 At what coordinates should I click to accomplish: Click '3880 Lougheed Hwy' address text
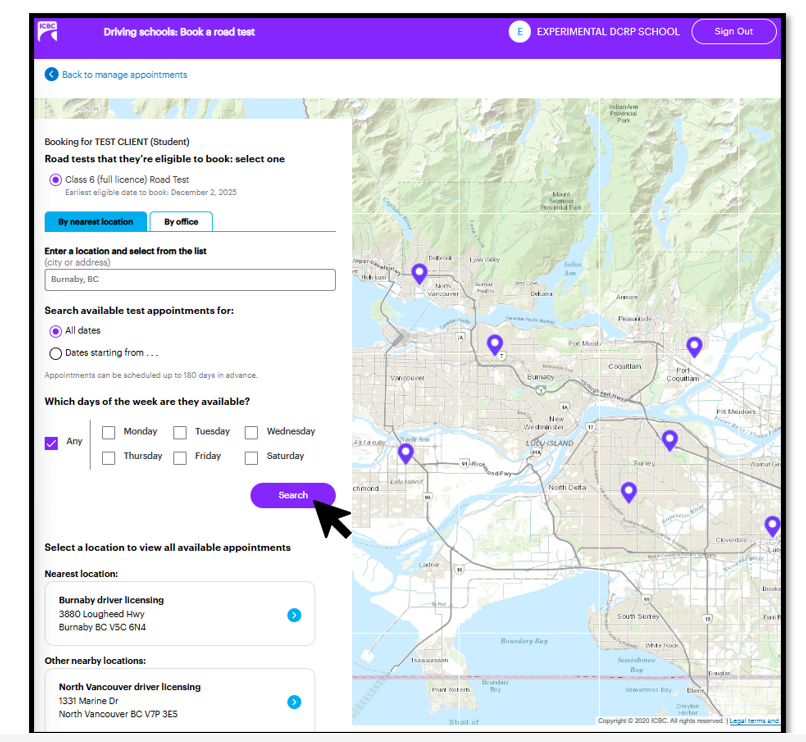tap(102, 614)
